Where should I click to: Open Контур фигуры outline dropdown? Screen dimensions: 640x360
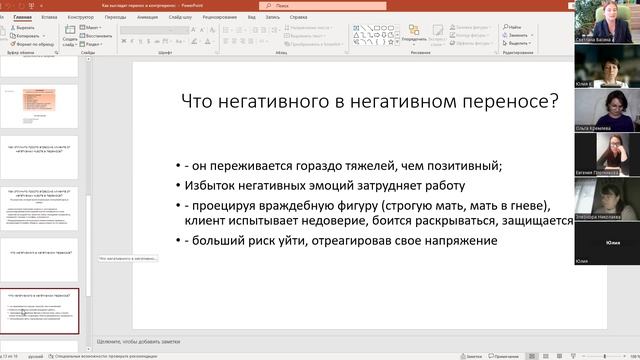click(470, 36)
